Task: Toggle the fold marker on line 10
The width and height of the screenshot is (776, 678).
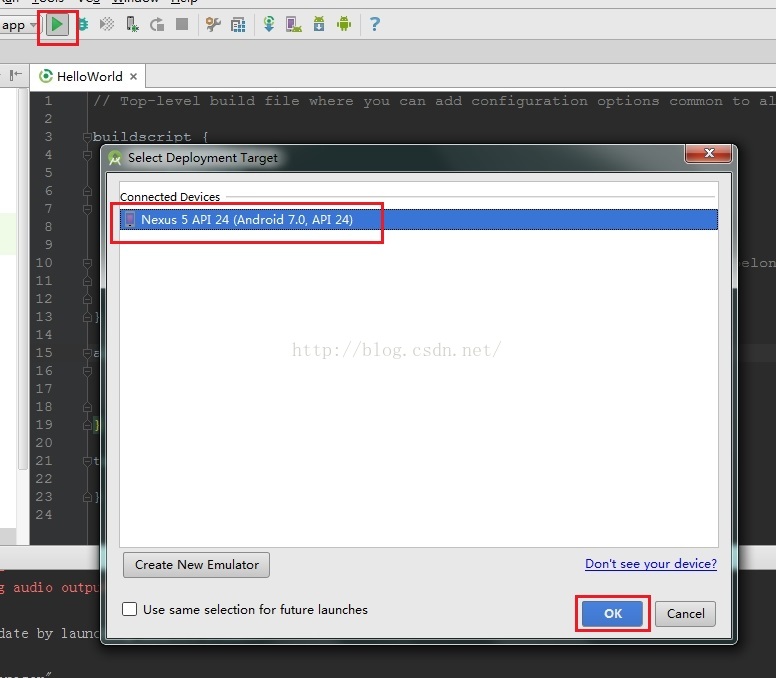Action: [x=87, y=263]
